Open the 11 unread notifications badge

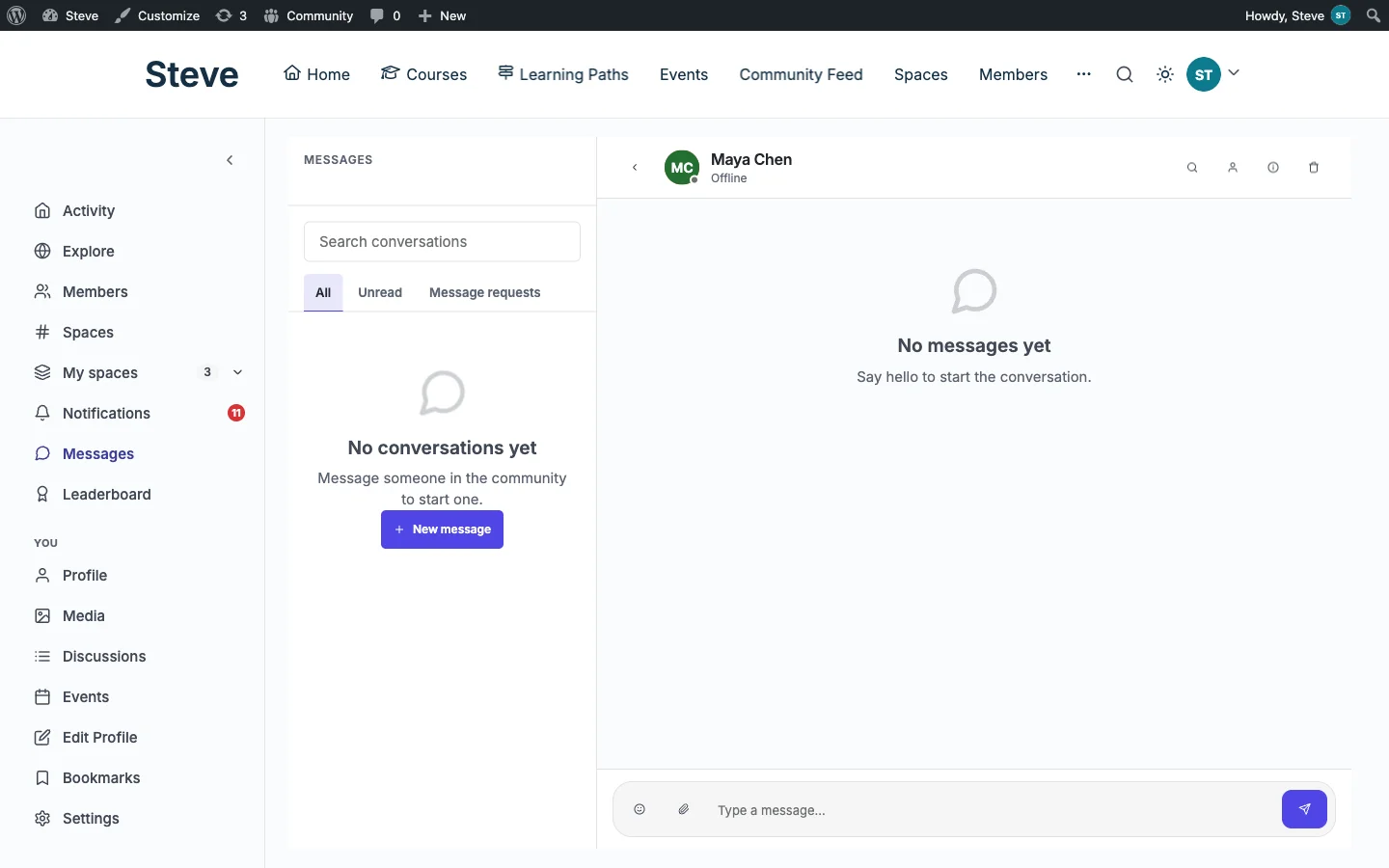[236, 413]
